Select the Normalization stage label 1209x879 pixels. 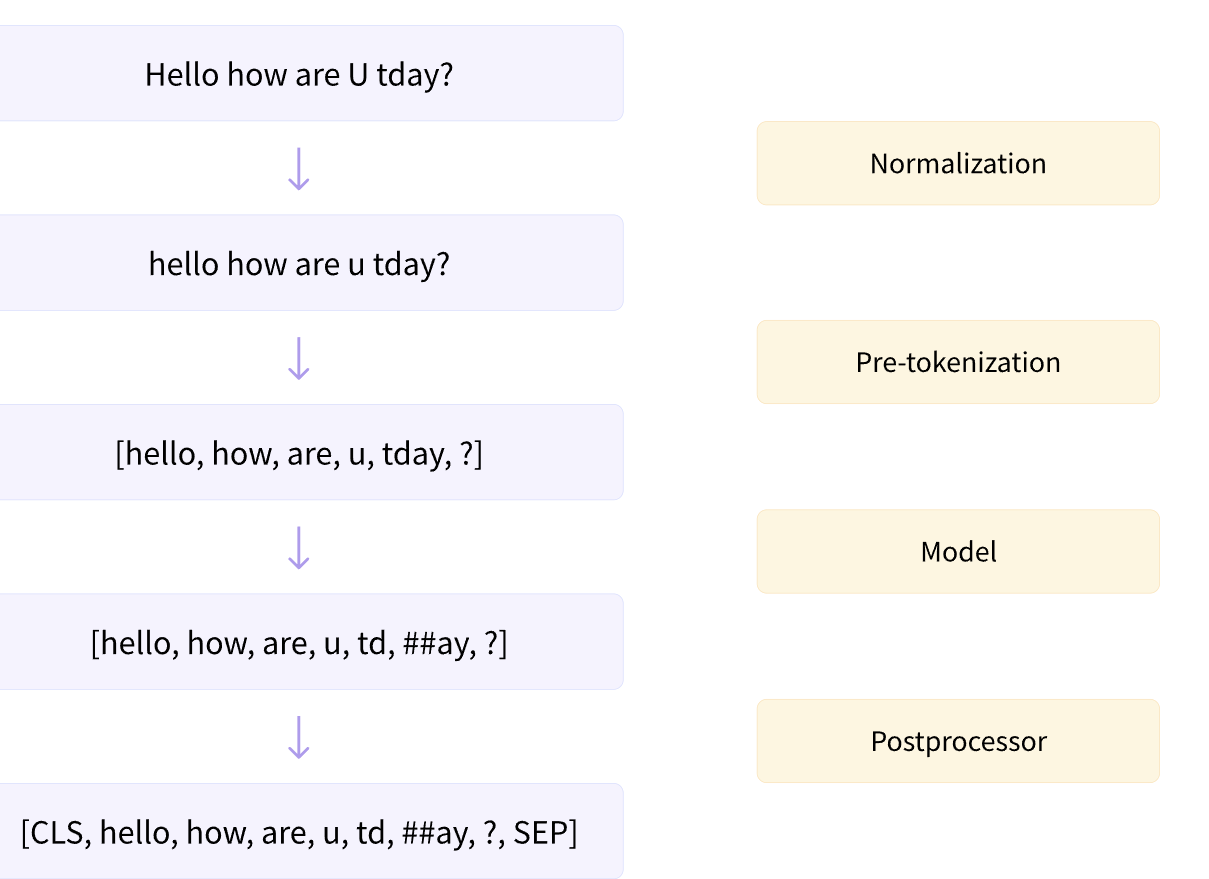pyautogui.click(x=957, y=164)
